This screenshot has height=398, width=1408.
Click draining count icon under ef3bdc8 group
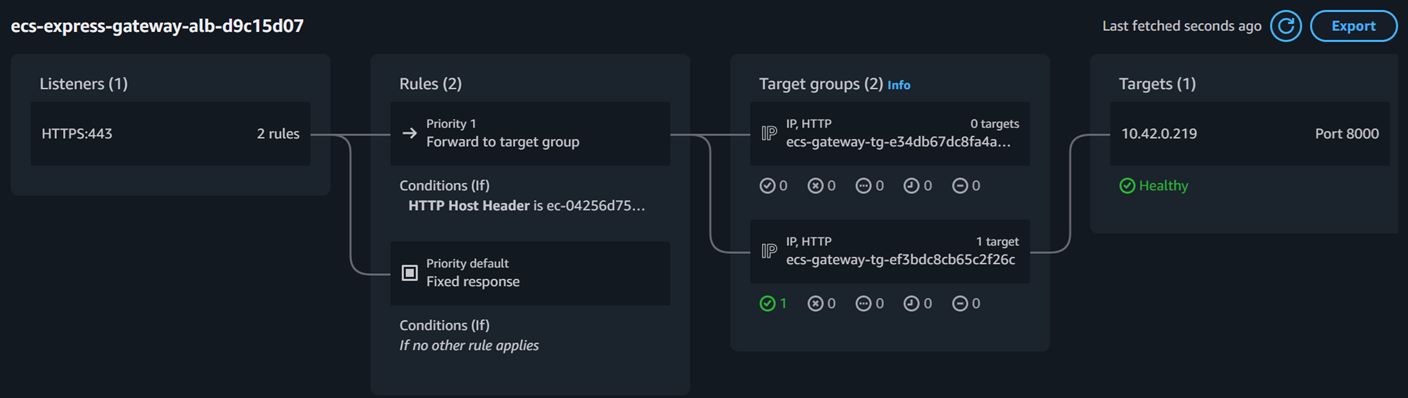coord(959,304)
